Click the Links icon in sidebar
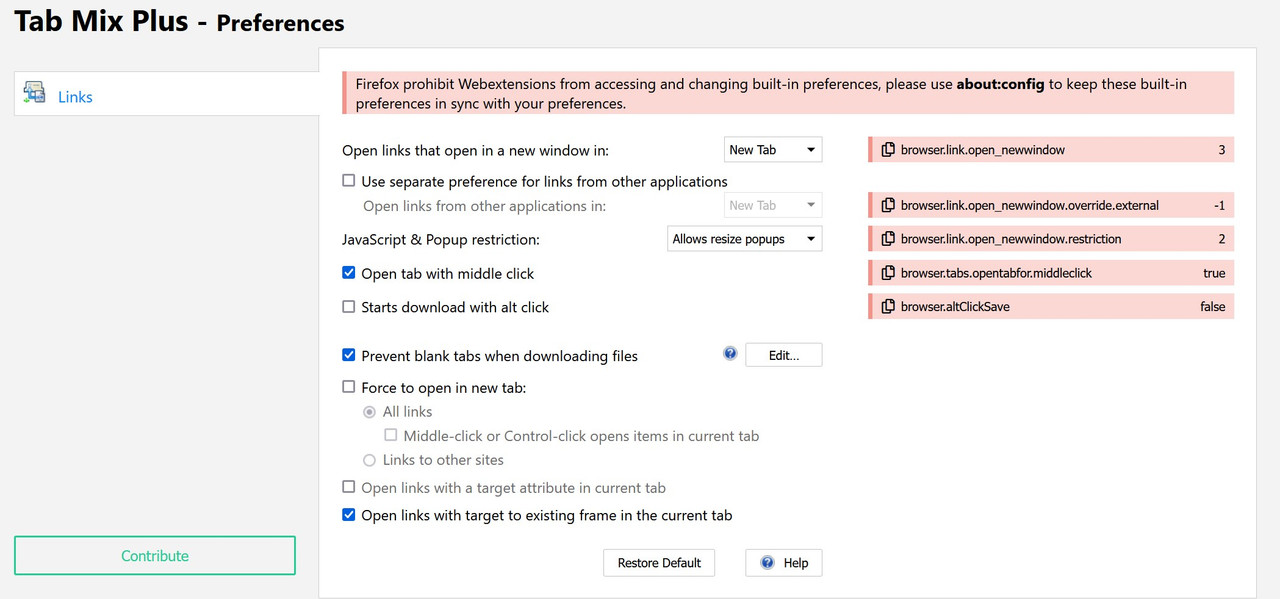 [35, 94]
